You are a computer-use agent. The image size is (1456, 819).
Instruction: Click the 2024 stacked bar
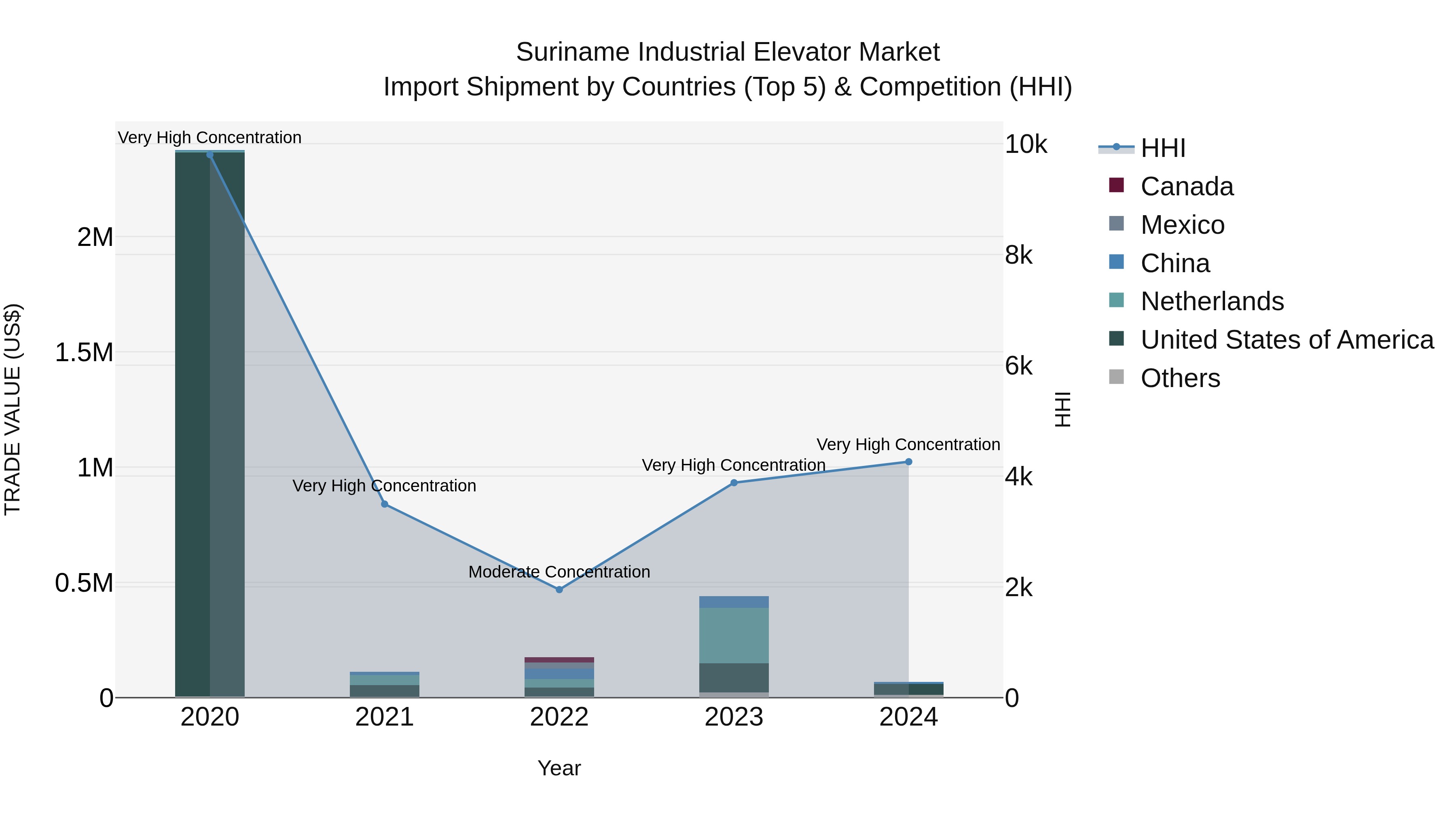point(908,690)
